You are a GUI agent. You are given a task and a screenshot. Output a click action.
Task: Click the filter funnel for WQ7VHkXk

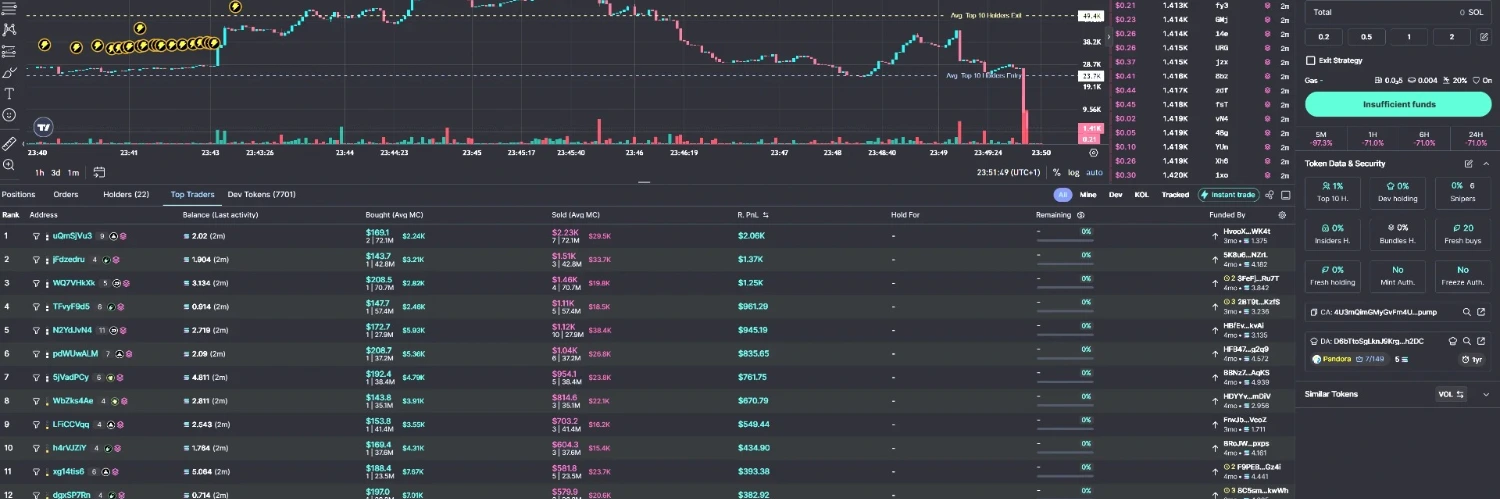[36, 283]
